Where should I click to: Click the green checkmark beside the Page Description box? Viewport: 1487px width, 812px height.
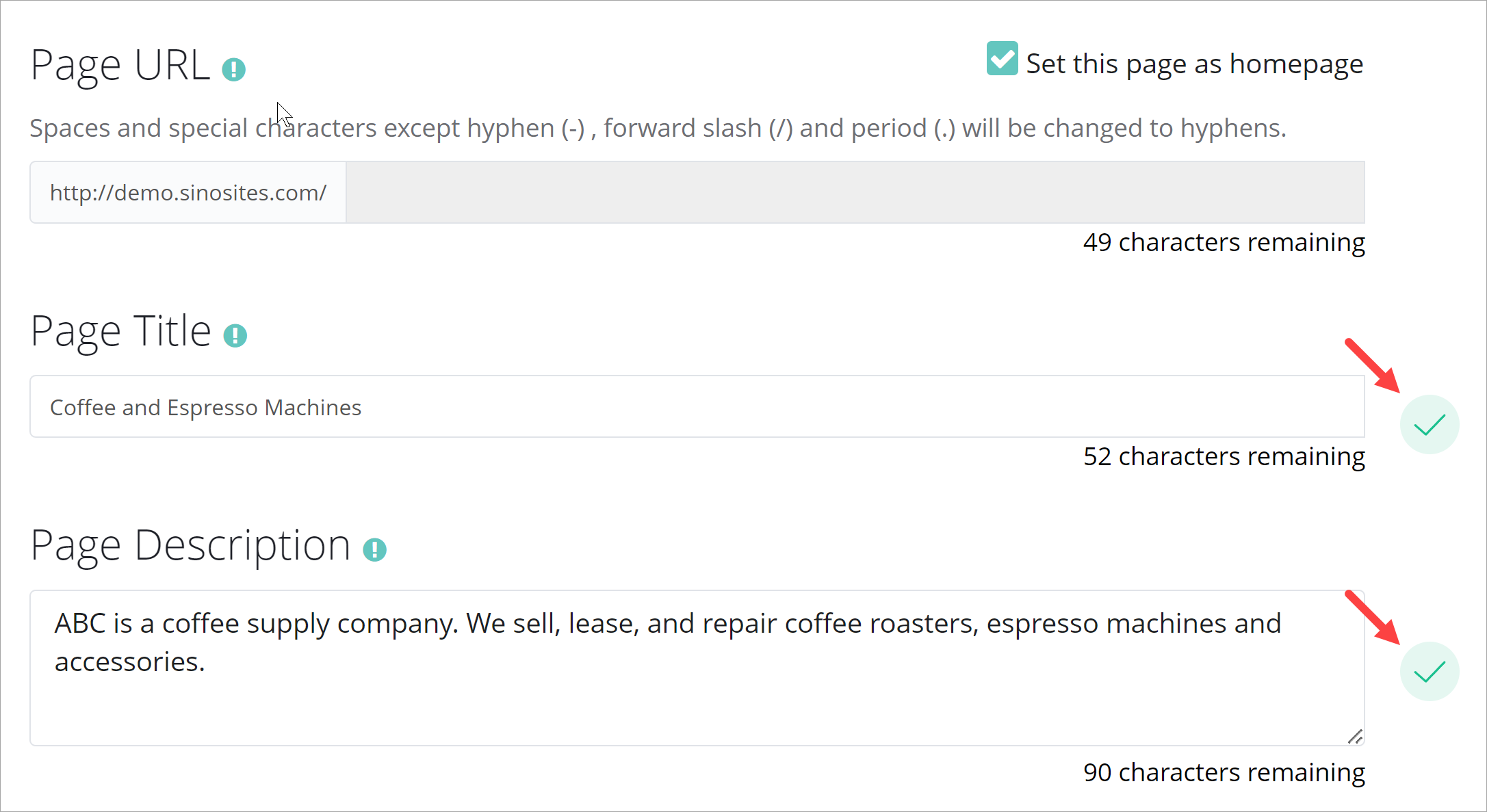1429,672
